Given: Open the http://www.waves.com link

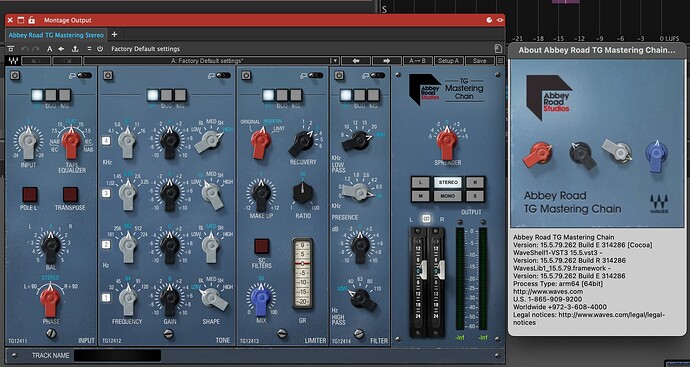Looking at the screenshot, I should (x=548, y=291).
